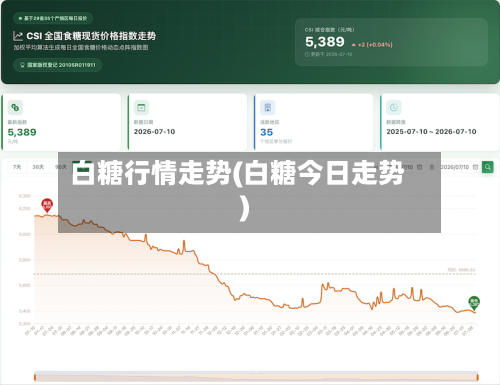Select the 7天 range tab
The width and height of the screenshot is (500, 385).
17,167
